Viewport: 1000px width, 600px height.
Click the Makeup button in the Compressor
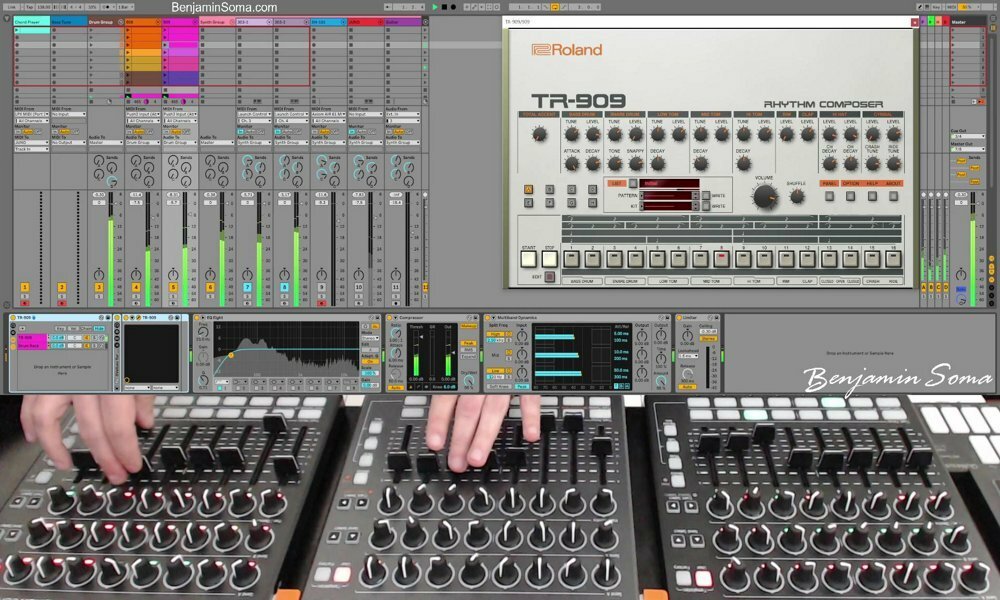468,326
